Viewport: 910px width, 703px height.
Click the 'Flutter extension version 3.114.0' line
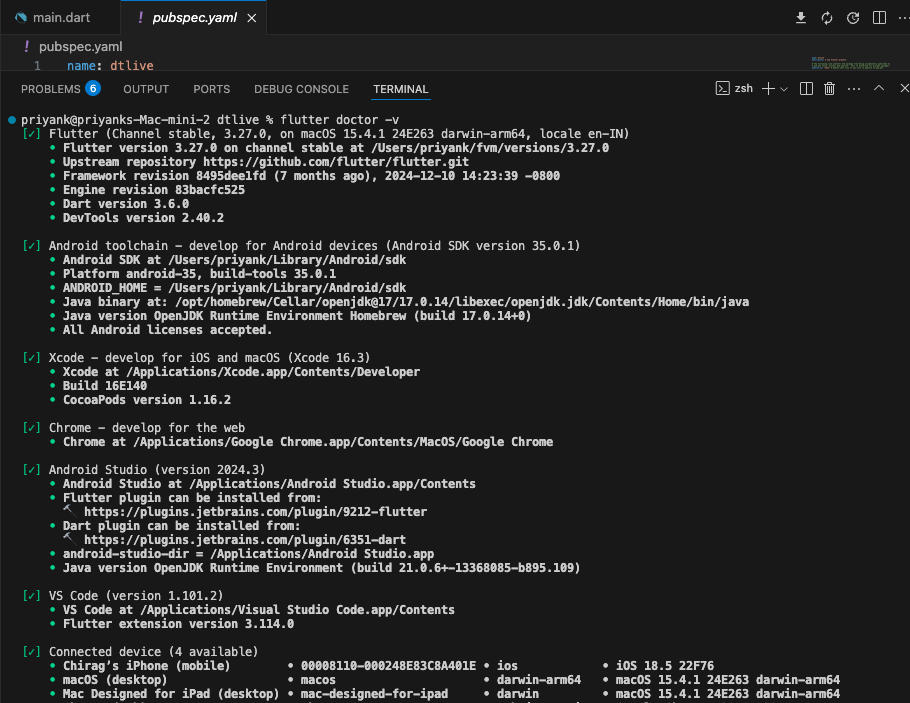click(x=178, y=623)
